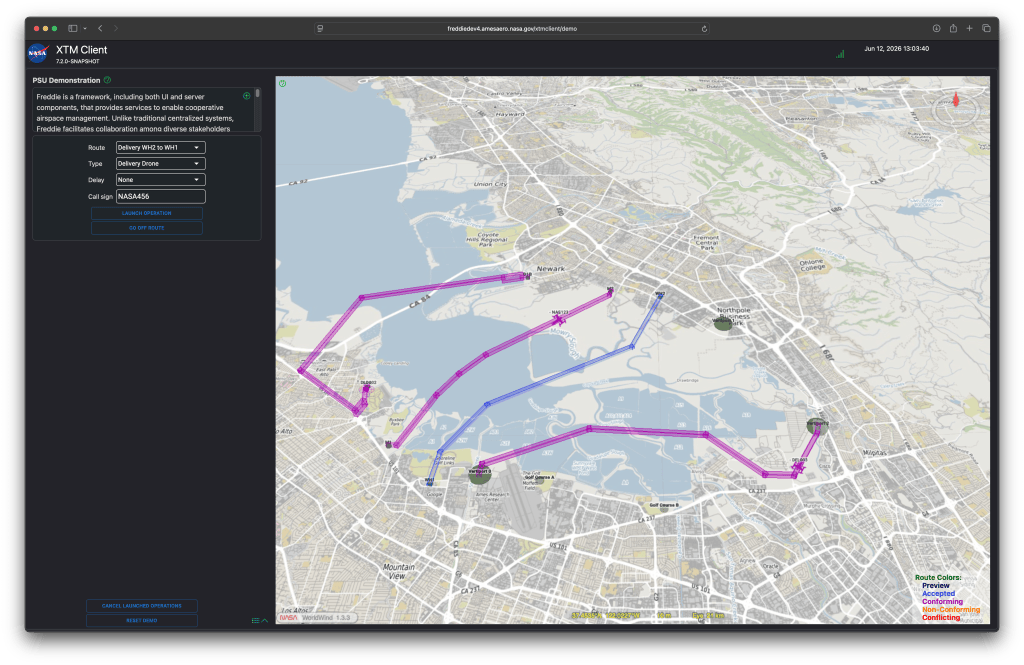Go back in Safari
This screenshot has height=665, width=1024.
(x=100, y=29)
